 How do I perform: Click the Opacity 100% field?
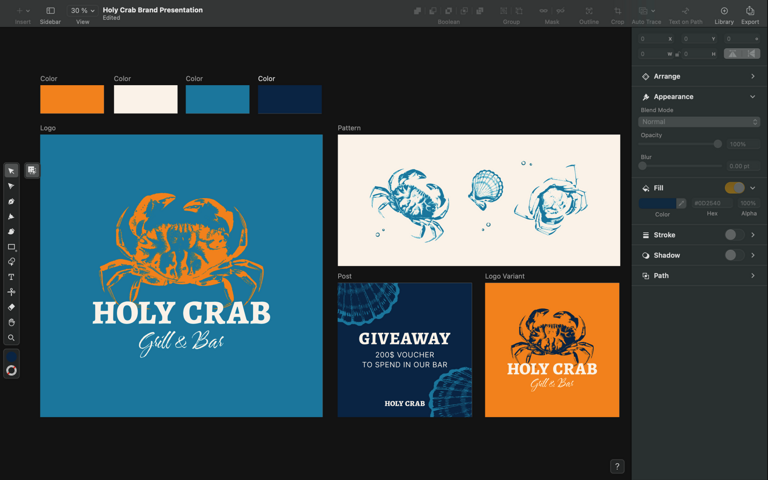(x=743, y=144)
